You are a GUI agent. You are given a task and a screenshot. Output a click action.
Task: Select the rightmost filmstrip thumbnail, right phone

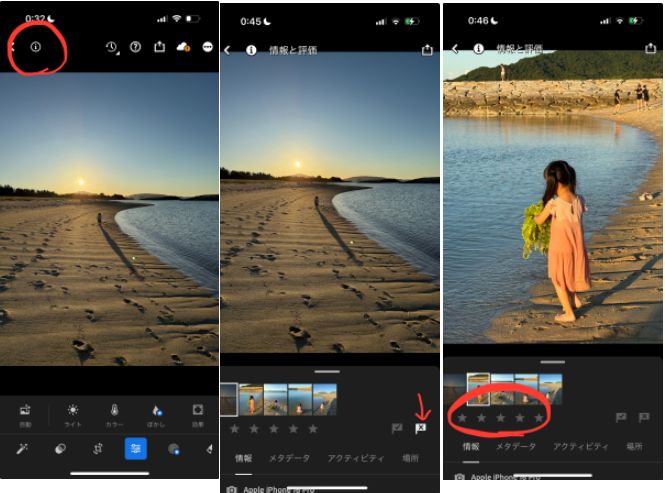pos(550,389)
